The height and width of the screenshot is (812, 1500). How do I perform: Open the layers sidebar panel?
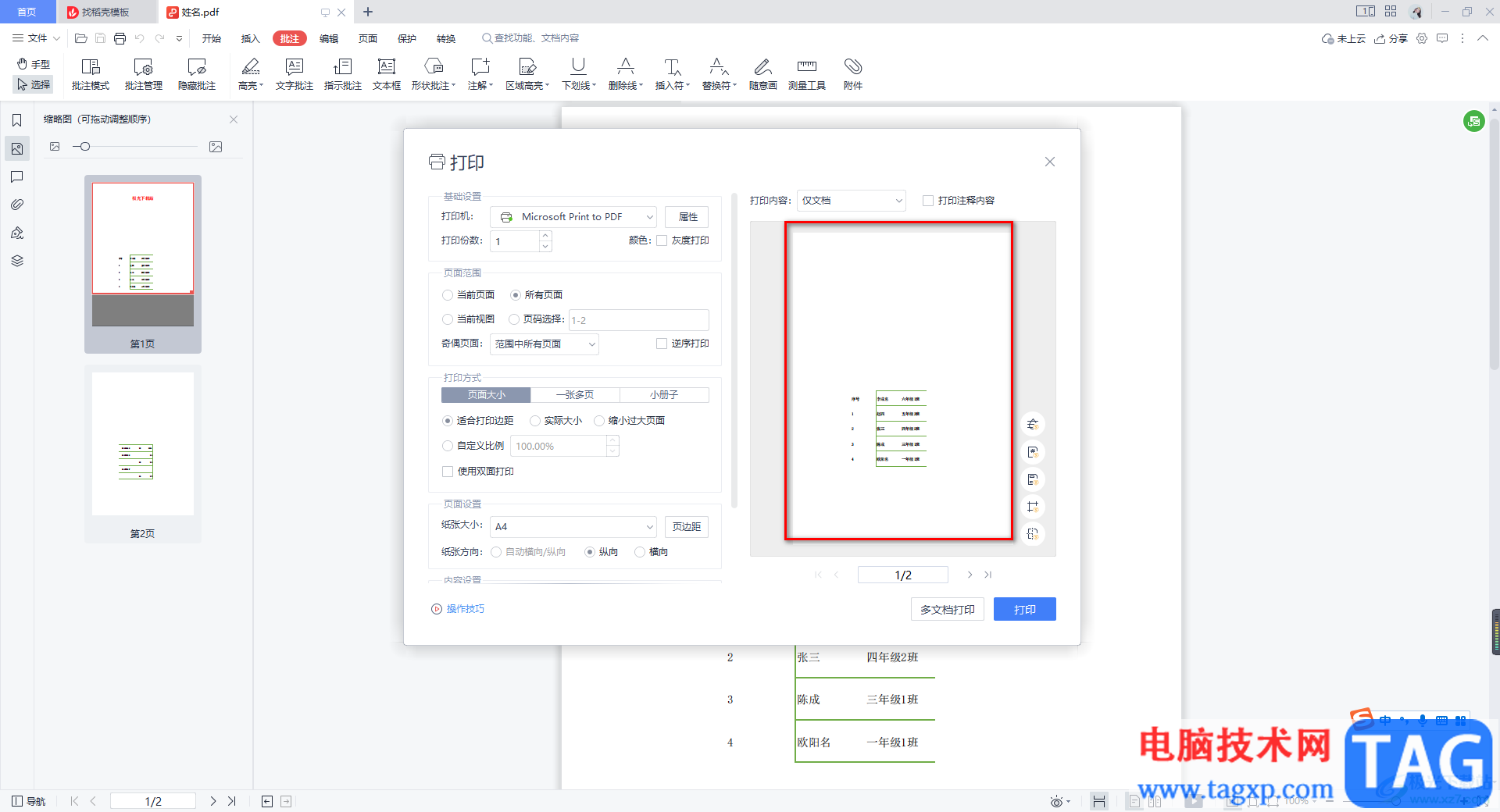click(x=16, y=261)
